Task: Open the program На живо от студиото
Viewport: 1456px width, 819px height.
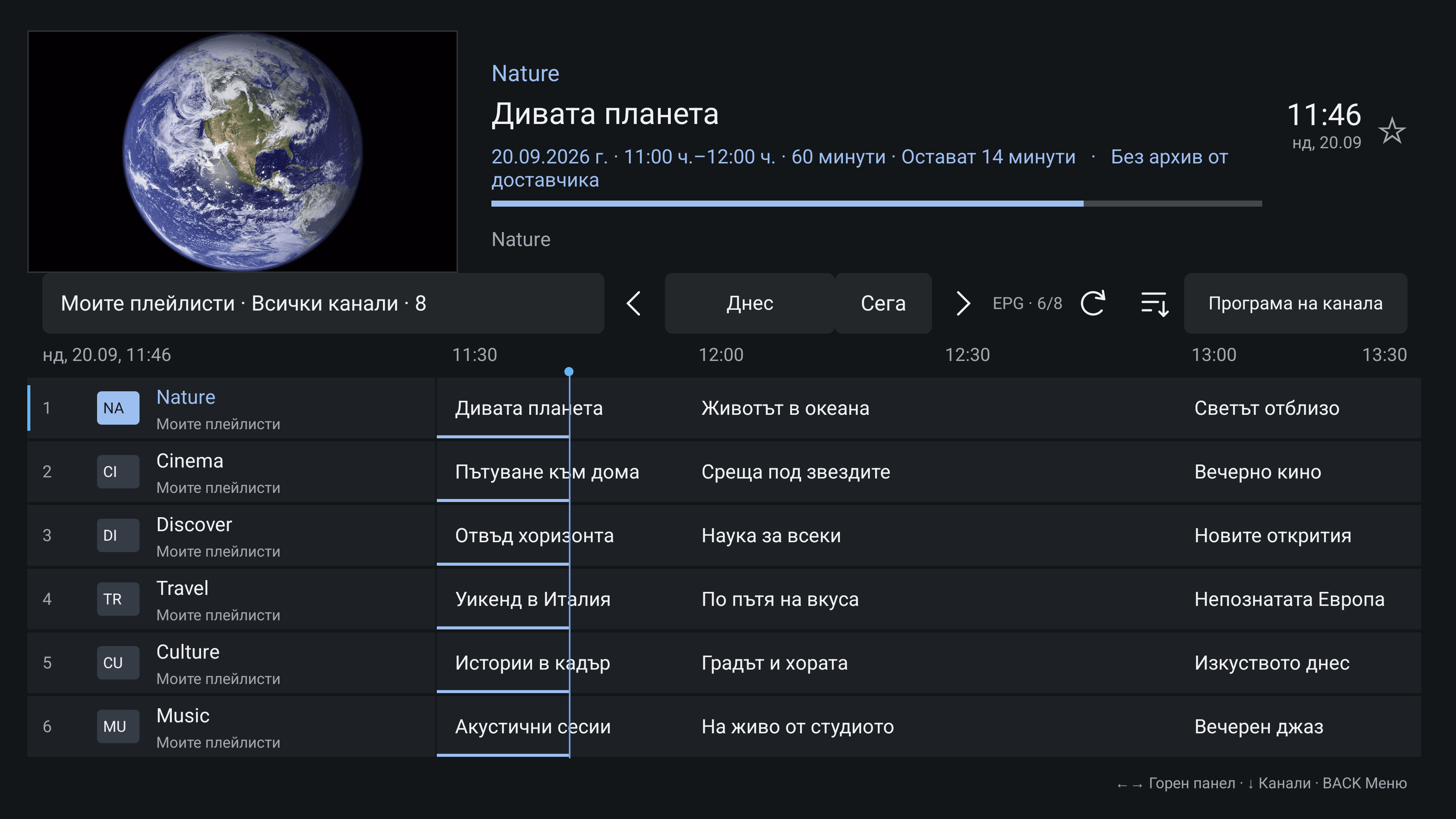Action: point(929,726)
